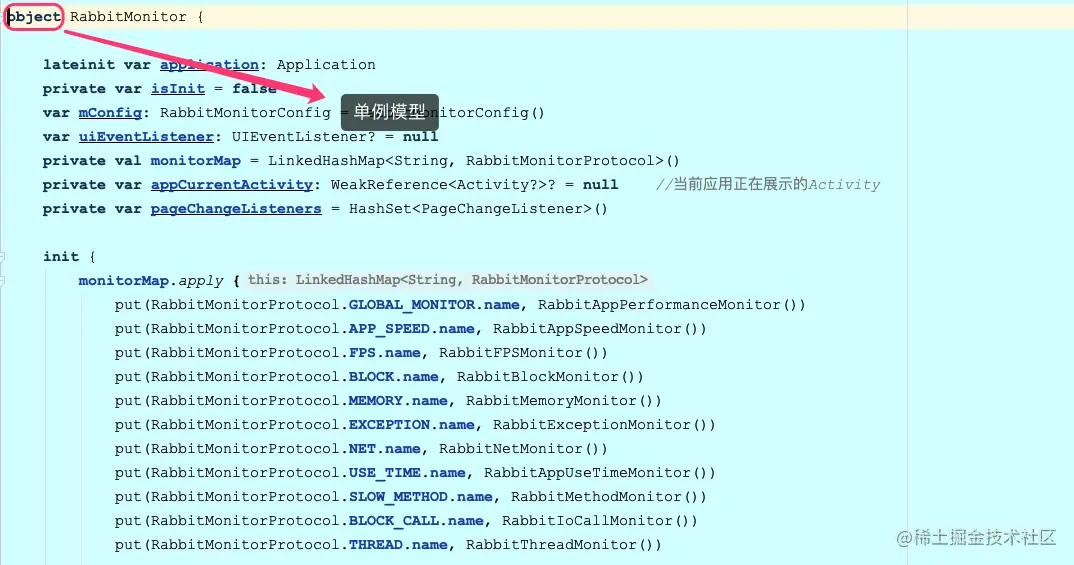Click the MEMORY enum constant
The width and height of the screenshot is (1074, 565).
pyautogui.click(x=375, y=400)
